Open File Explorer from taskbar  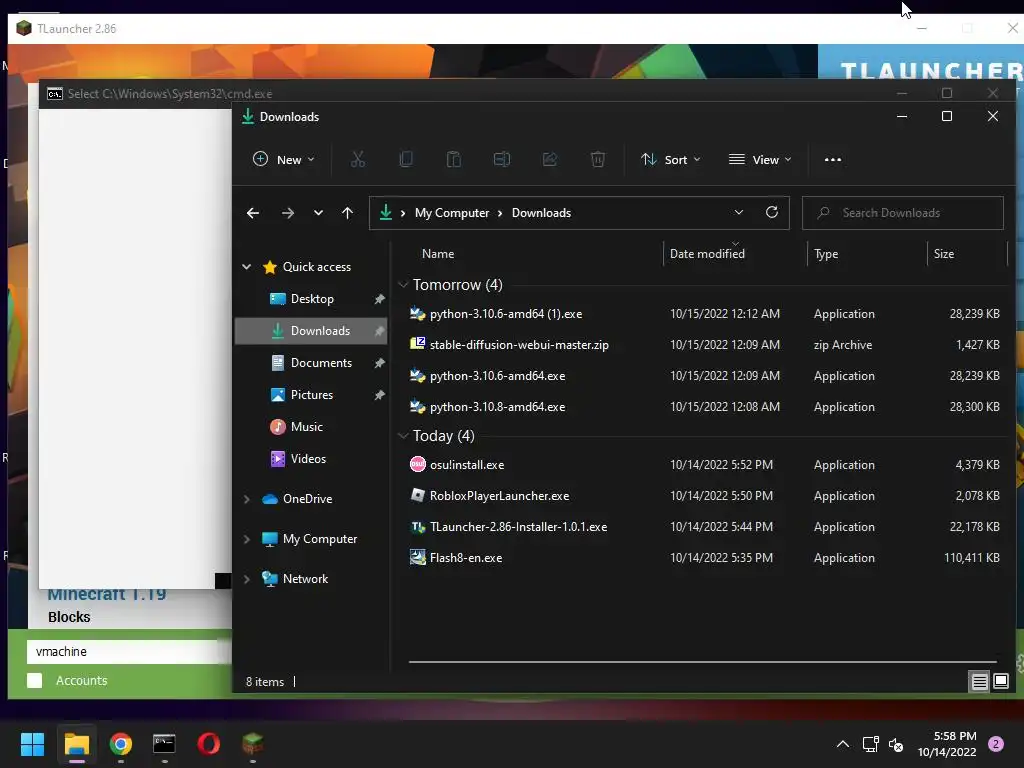click(76, 744)
